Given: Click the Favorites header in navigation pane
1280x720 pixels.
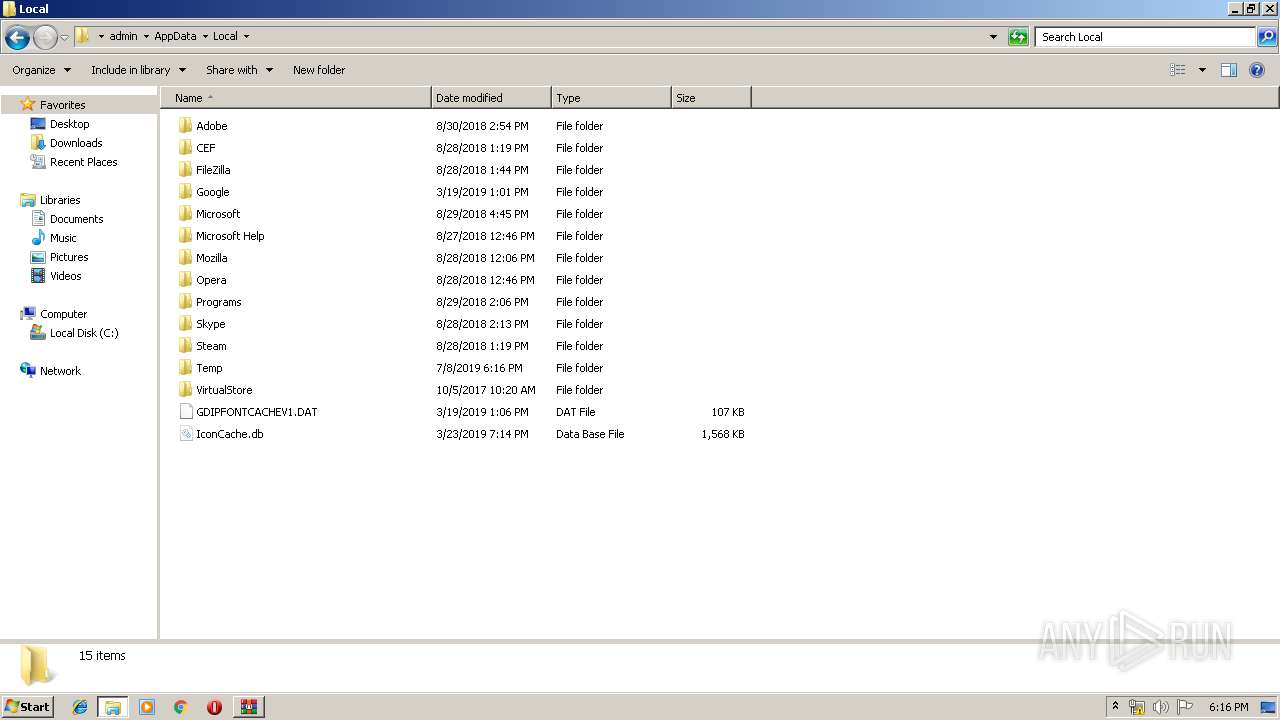Looking at the screenshot, I should (62, 105).
